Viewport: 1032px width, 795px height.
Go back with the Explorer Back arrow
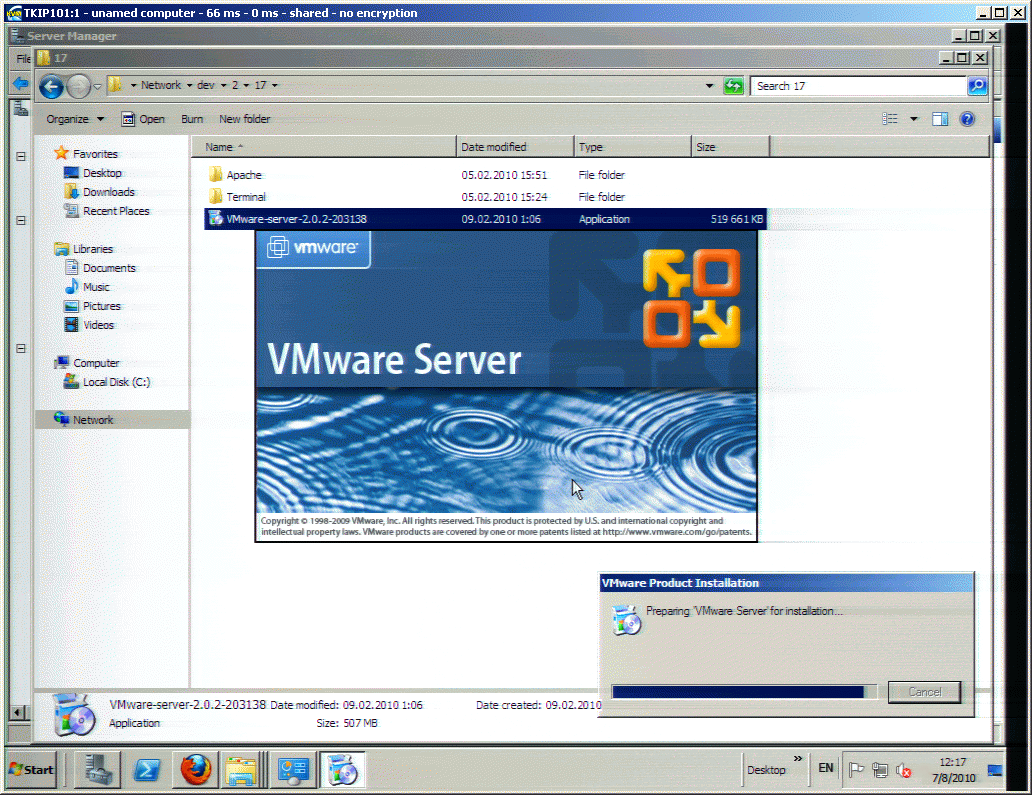[51, 86]
